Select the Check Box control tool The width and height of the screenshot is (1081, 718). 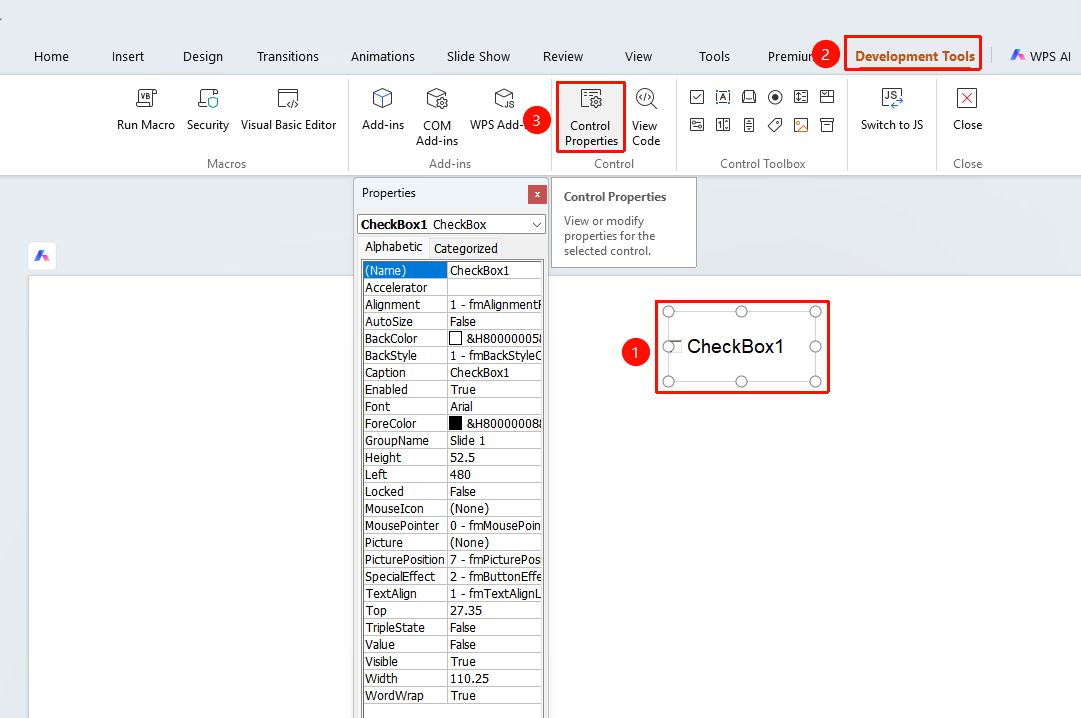click(x=697, y=97)
